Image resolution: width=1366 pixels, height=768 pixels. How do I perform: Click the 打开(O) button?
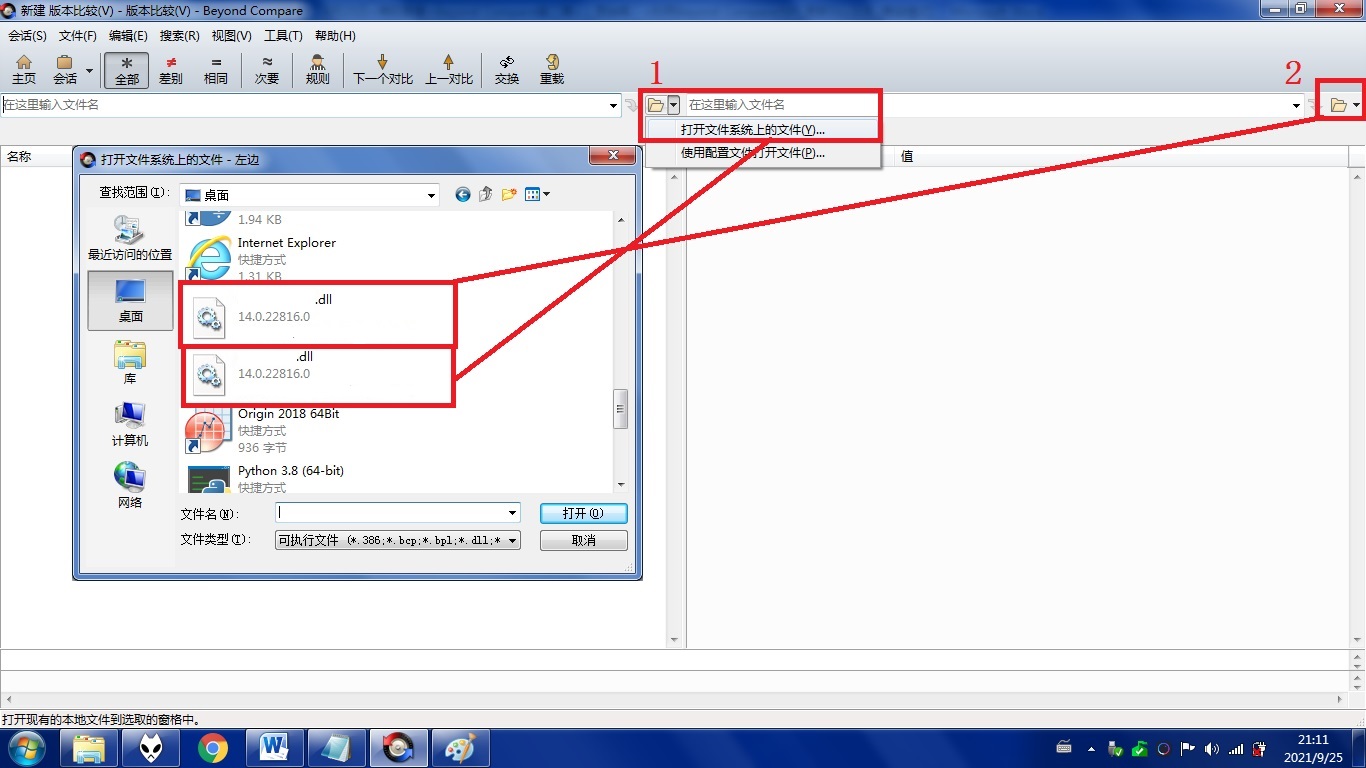pos(584,513)
